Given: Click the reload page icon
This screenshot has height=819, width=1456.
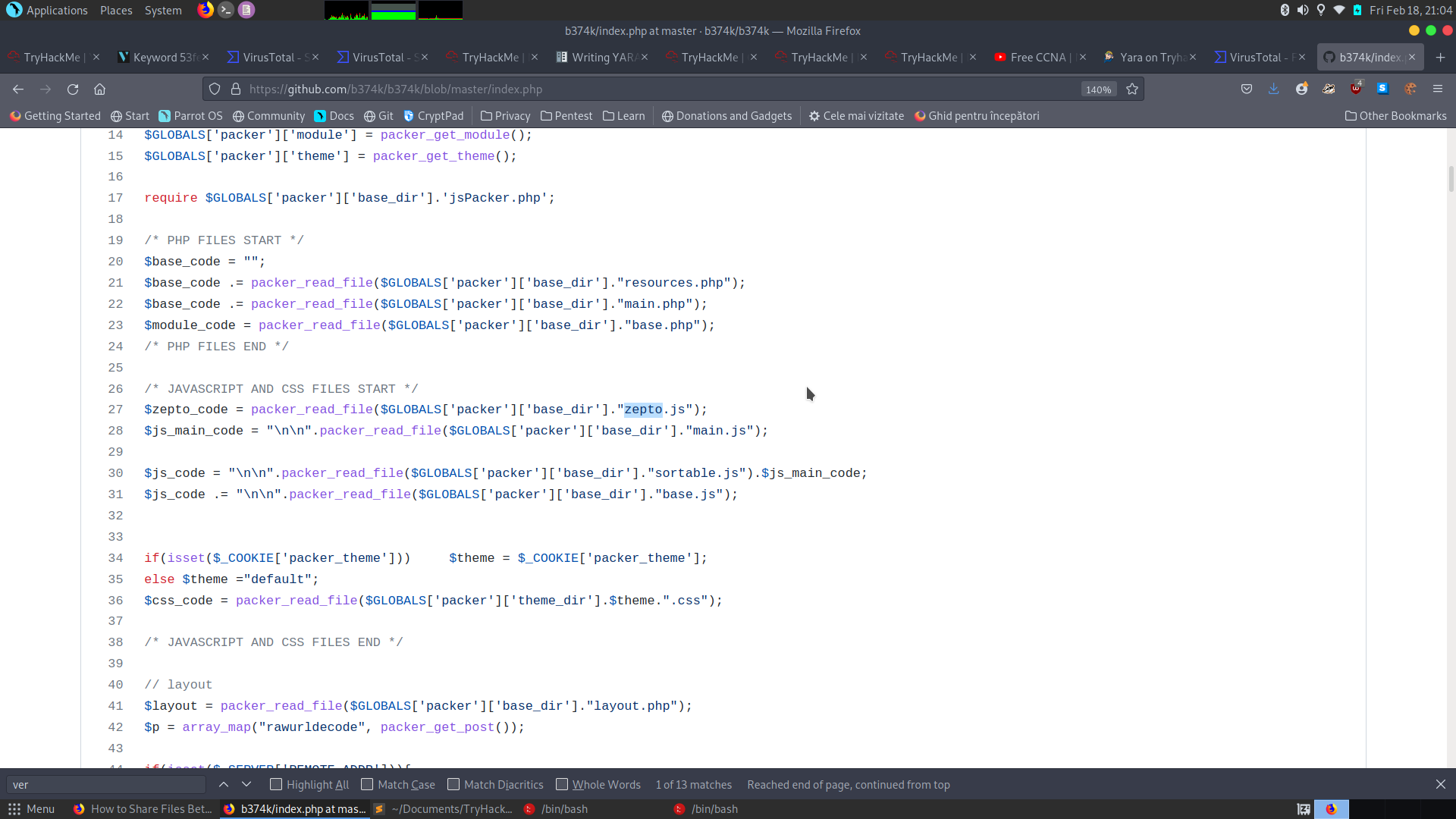Looking at the screenshot, I should (x=73, y=89).
